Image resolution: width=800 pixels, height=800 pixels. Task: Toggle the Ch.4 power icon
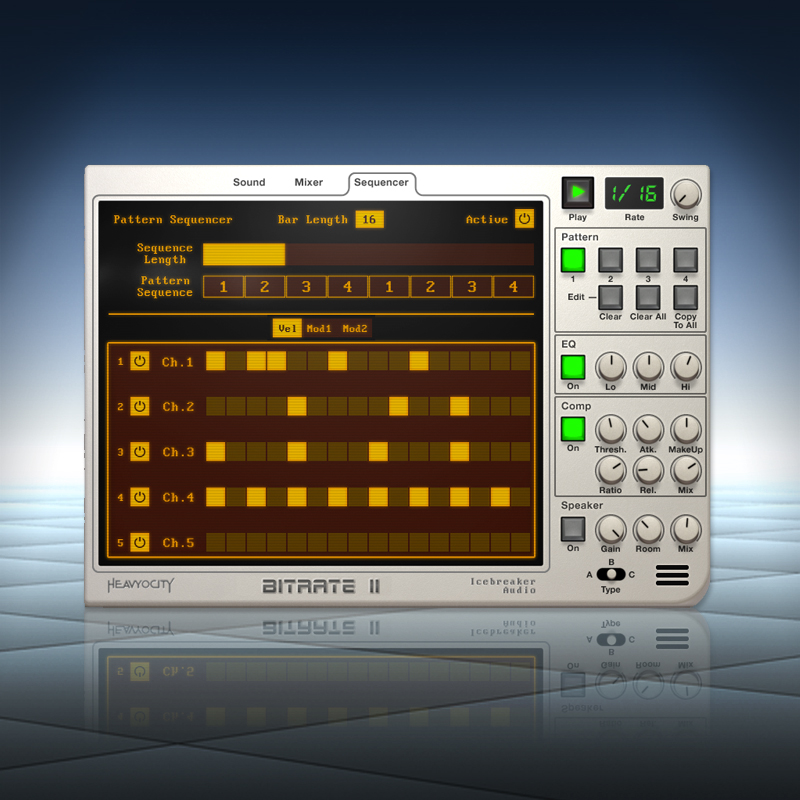point(139,497)
